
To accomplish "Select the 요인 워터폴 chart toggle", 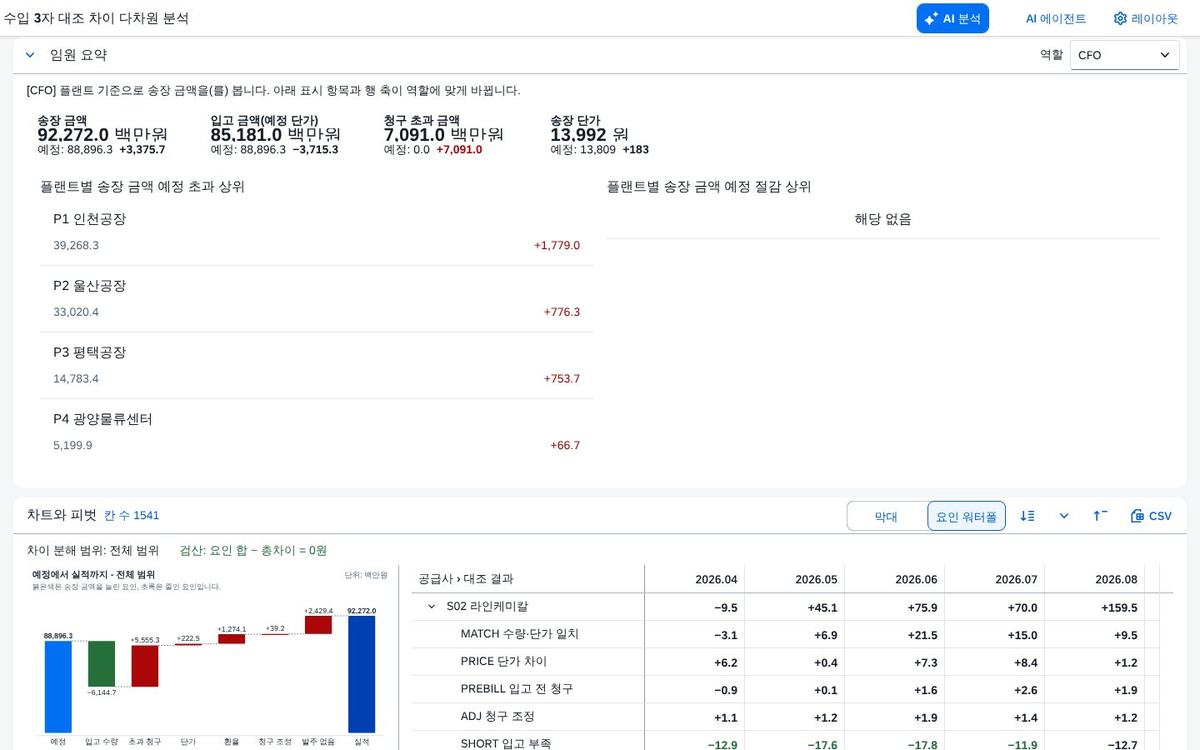I will click(966, 516).
